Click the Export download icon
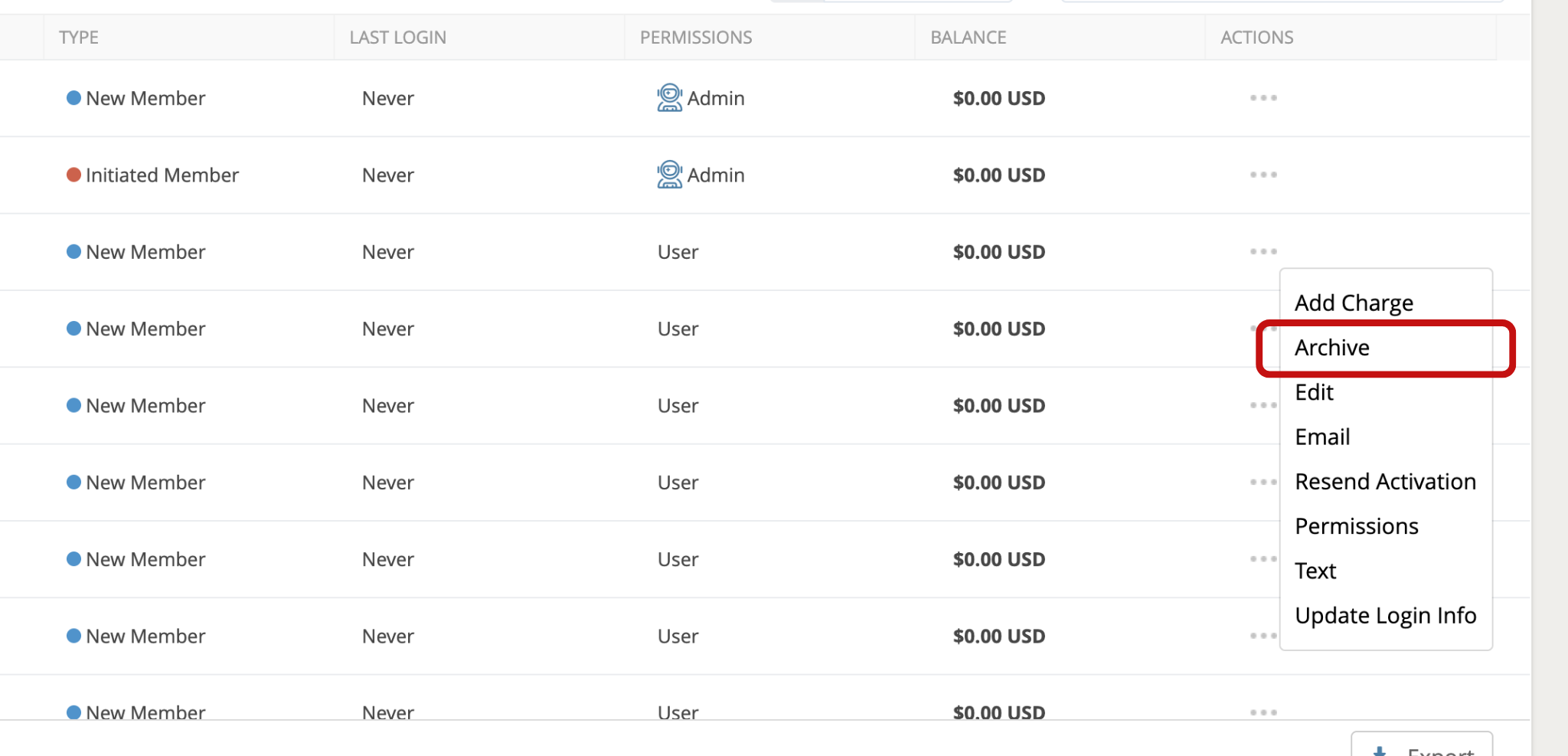 coord(1380,751)
